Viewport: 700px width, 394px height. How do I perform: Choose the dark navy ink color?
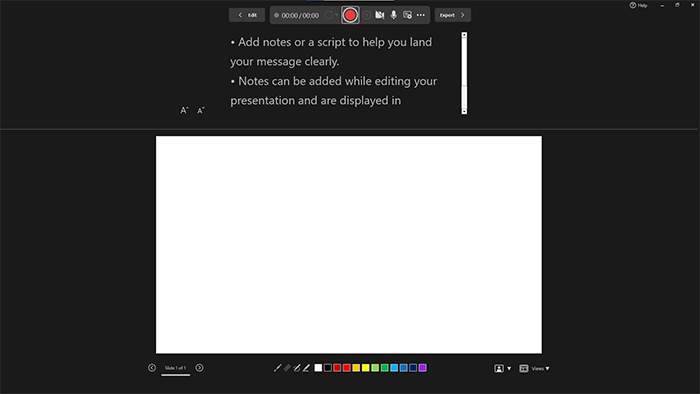click(x=413, y=368)
